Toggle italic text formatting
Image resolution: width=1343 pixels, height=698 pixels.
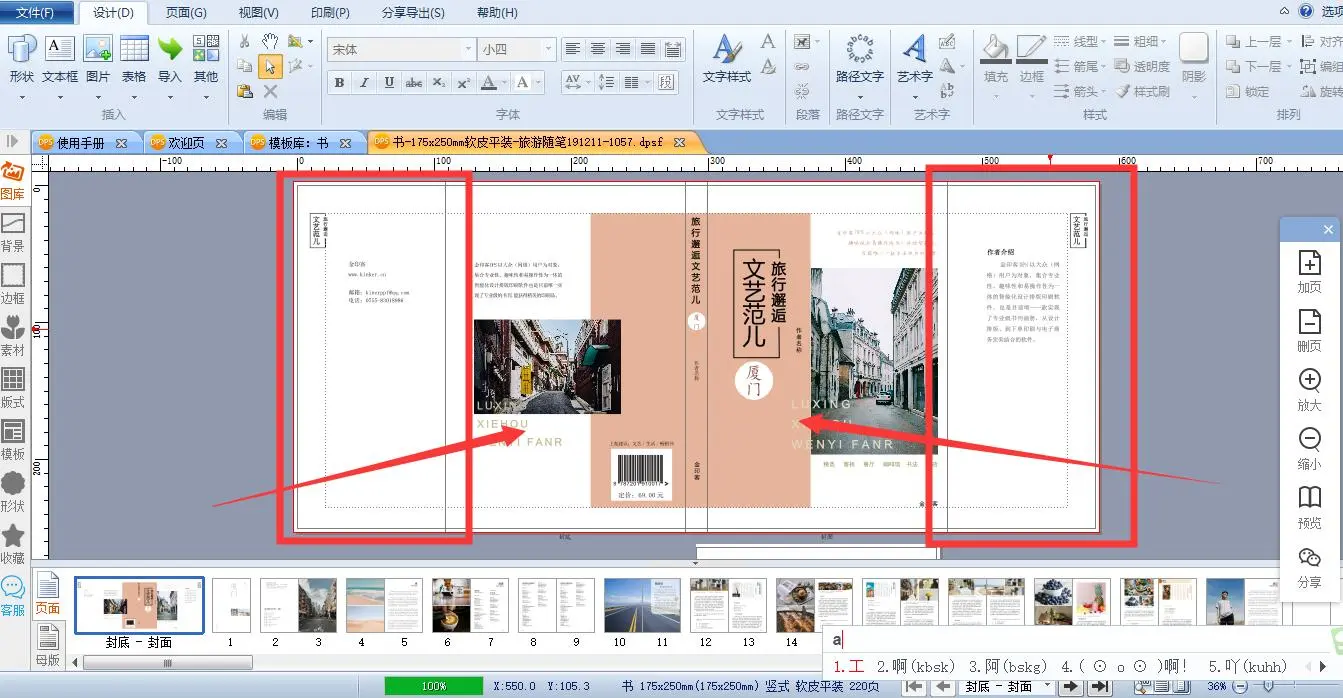click(x=364, y=83)
